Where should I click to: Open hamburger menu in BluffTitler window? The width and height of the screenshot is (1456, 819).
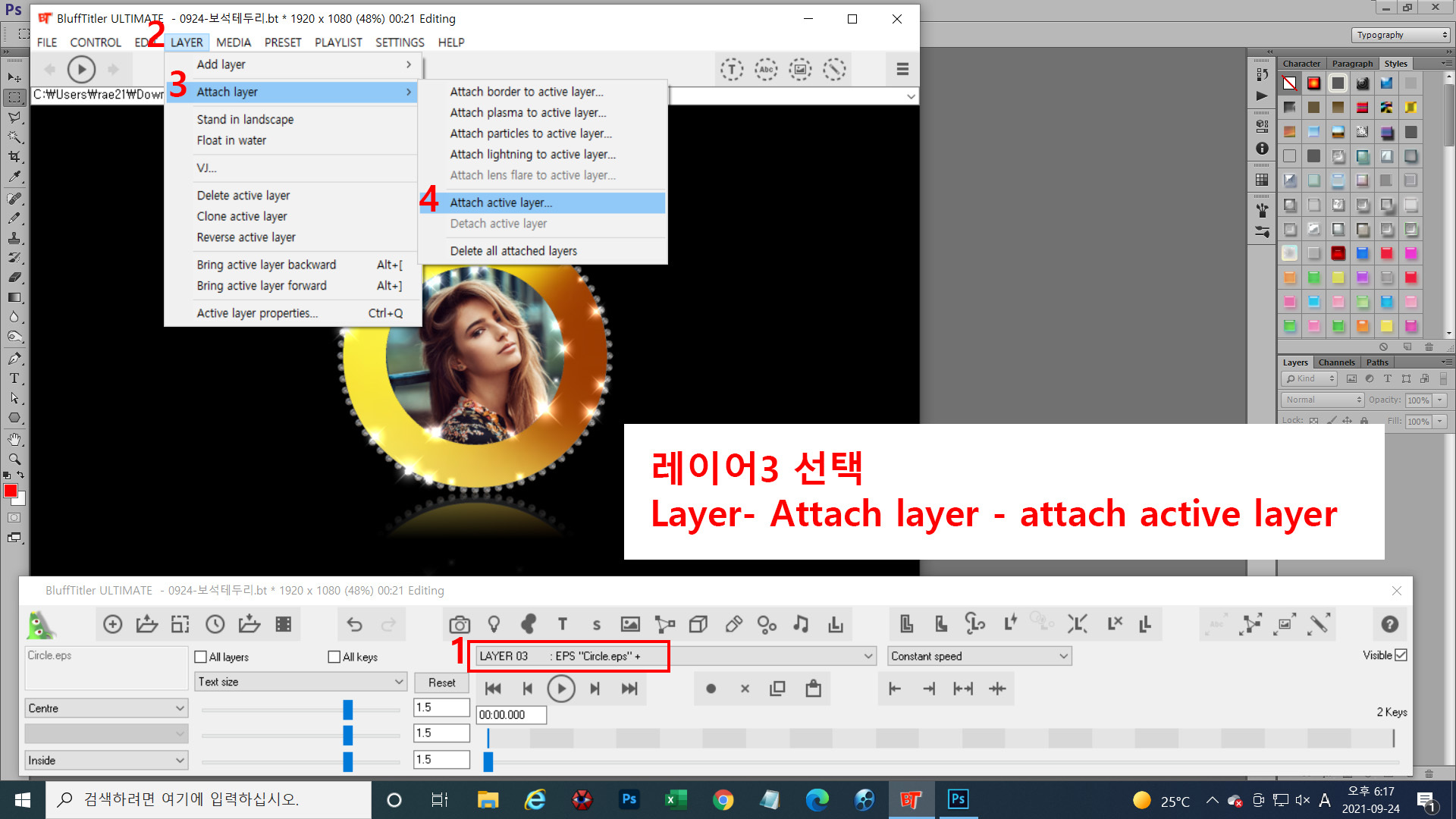point(902,69)
